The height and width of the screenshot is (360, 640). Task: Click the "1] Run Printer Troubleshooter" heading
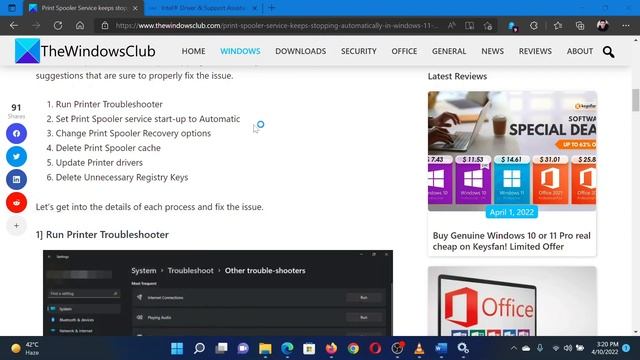pyautogui.click(x=102, y=235)
